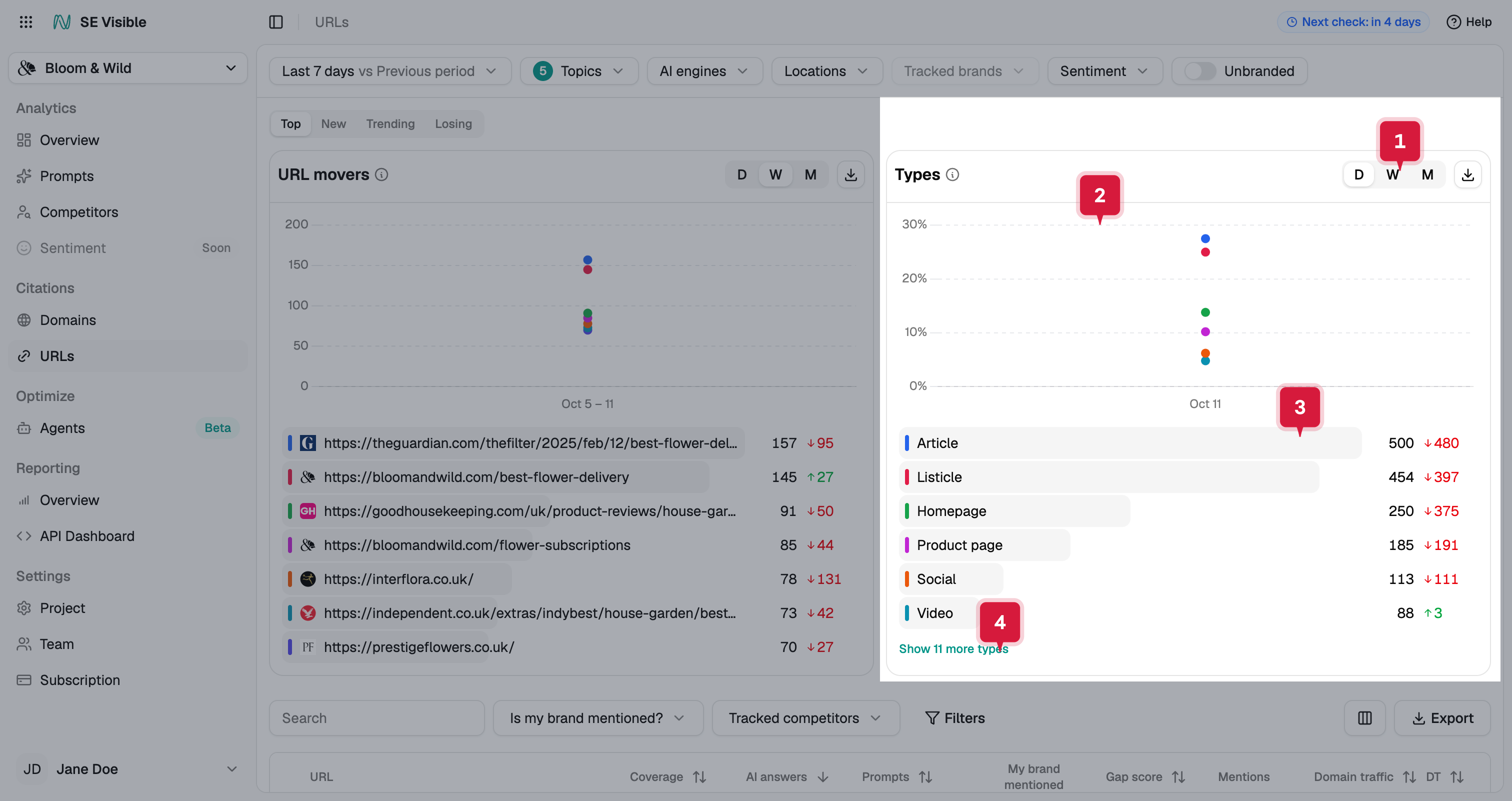Collapse sidebar using the panel toggle icon
This screenshot has height=801, width=1512.
(276, 21)
